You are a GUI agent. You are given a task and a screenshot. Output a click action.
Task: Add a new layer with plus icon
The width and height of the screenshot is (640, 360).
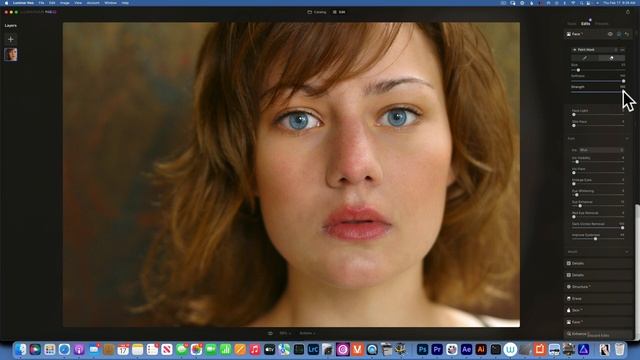tap(11, 39)
